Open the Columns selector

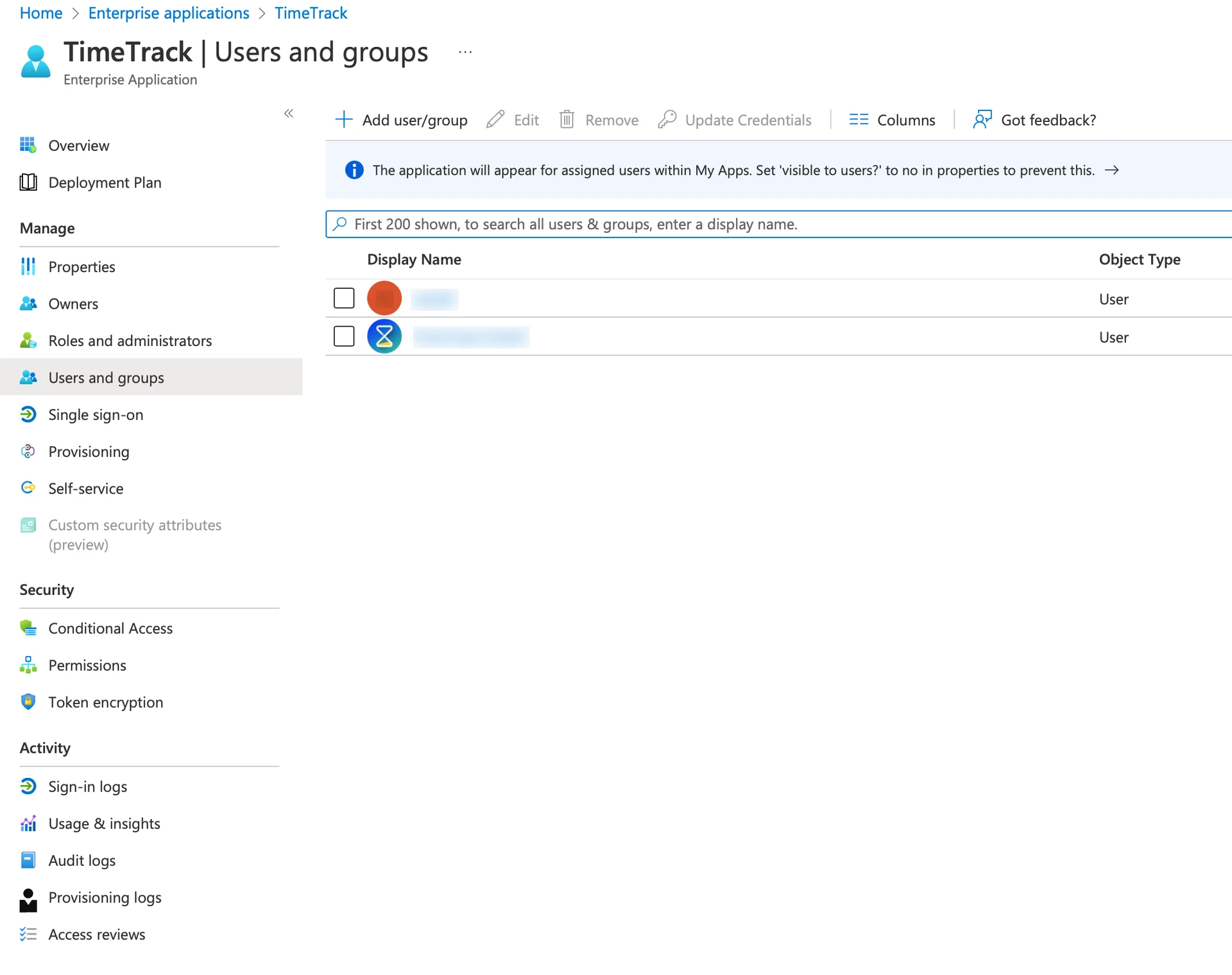(892, 120)
